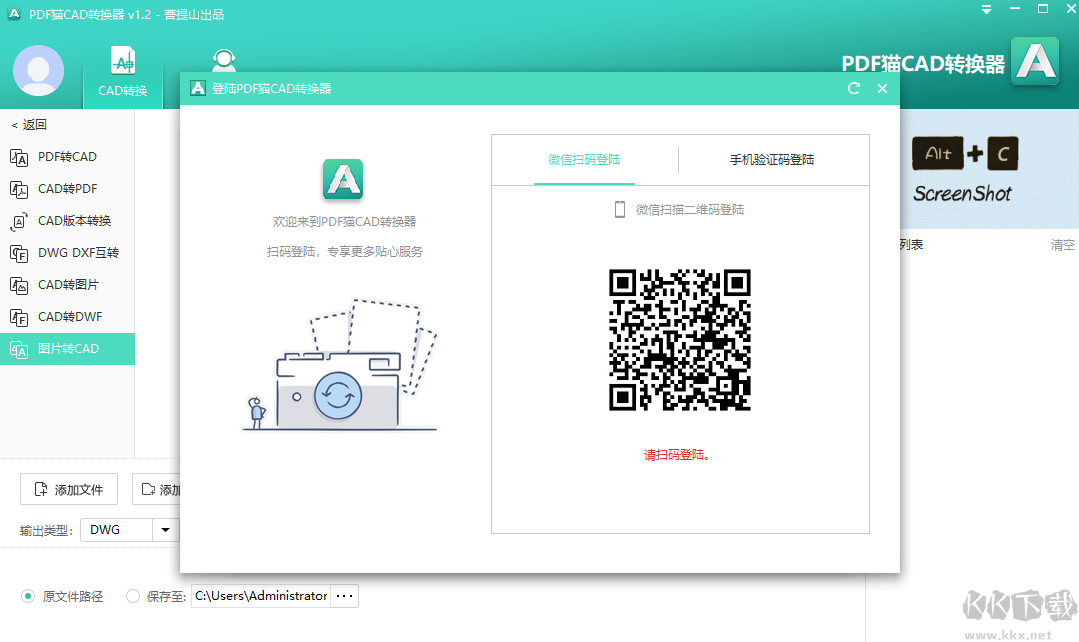Click the 添加文件 button
Viewport: 1079px width, 642px height.
click(68, 489)
